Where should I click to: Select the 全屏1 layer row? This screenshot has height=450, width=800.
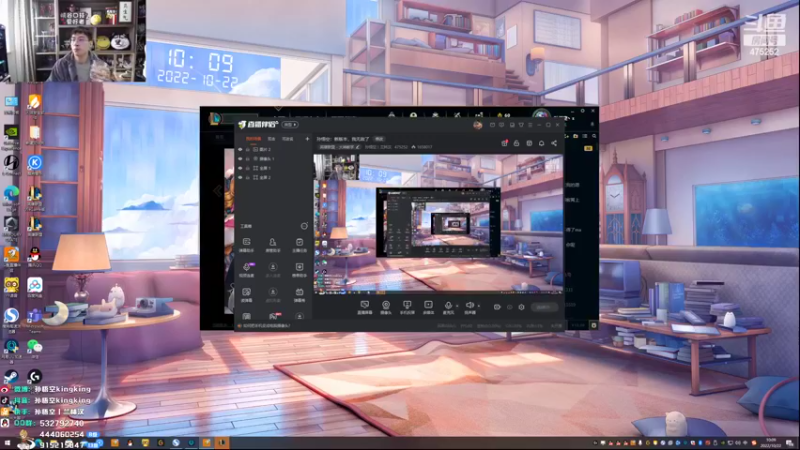(x=274, y=168)
